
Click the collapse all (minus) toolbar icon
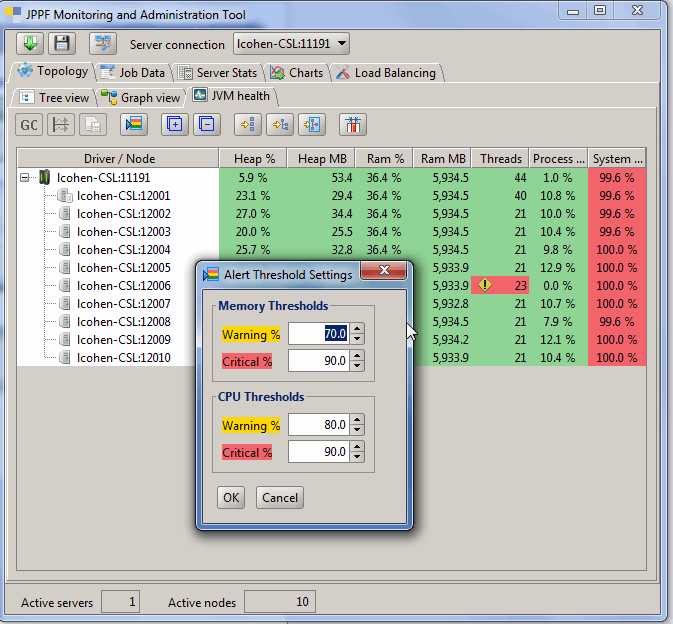[207, 125]
